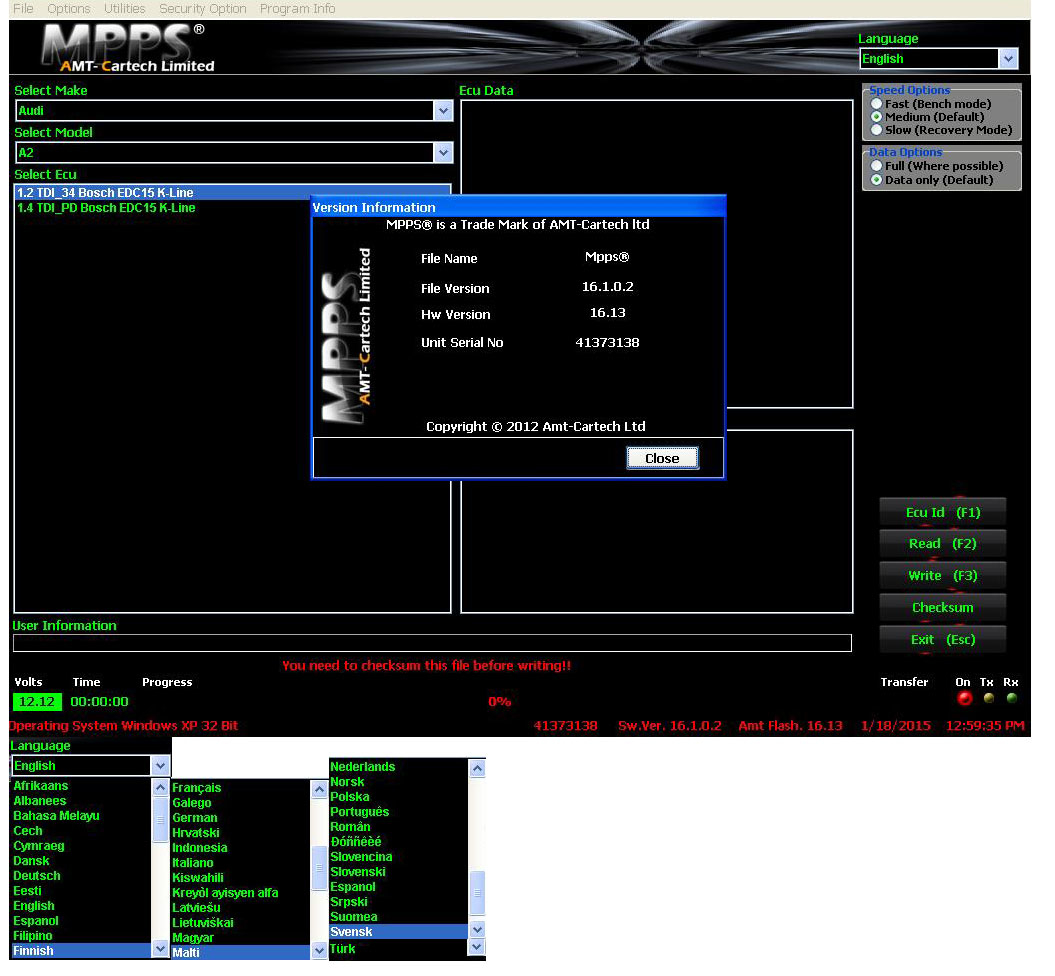Image resolution: width=1055 pixels, height=976 pixels.
Task: Click the red On transfer indicator
Action: (964, 699)
